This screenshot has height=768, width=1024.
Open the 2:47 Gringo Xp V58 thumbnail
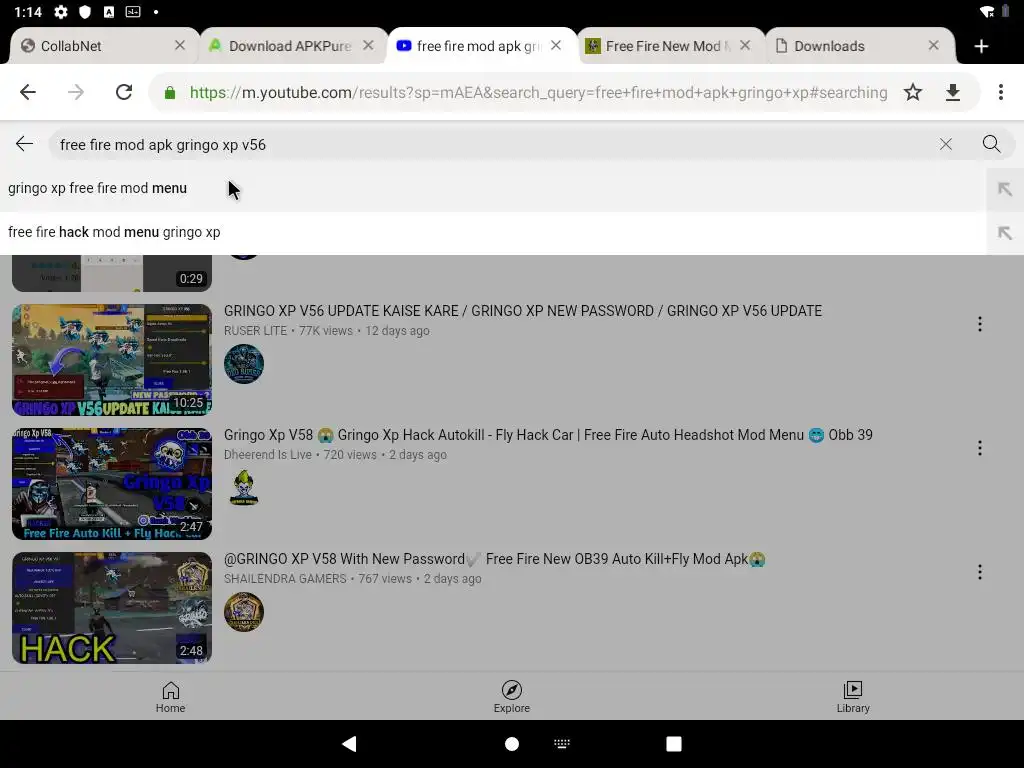(x=112, y=484)
